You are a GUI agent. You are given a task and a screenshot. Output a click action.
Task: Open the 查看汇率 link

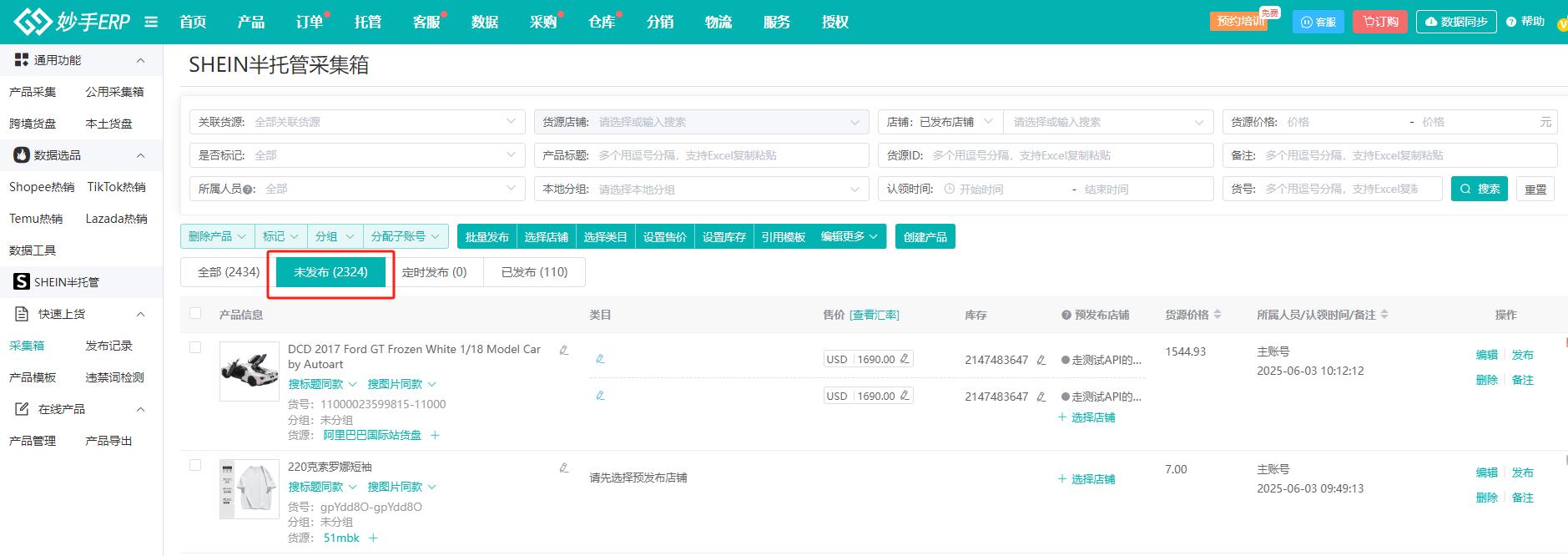click(875, 315)
